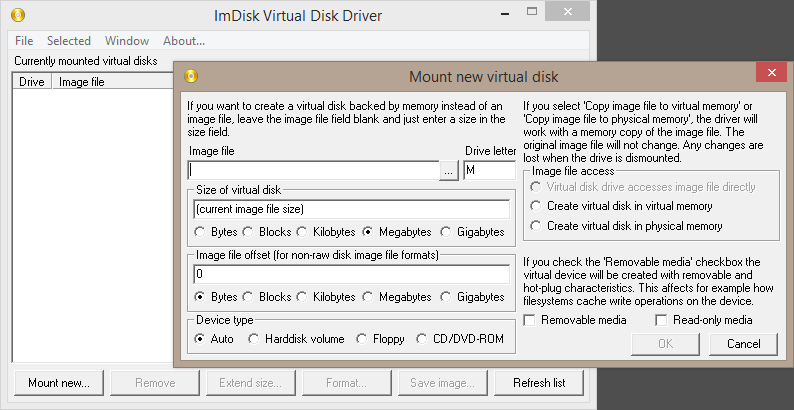Click the Drive letter field

point(489,171)
